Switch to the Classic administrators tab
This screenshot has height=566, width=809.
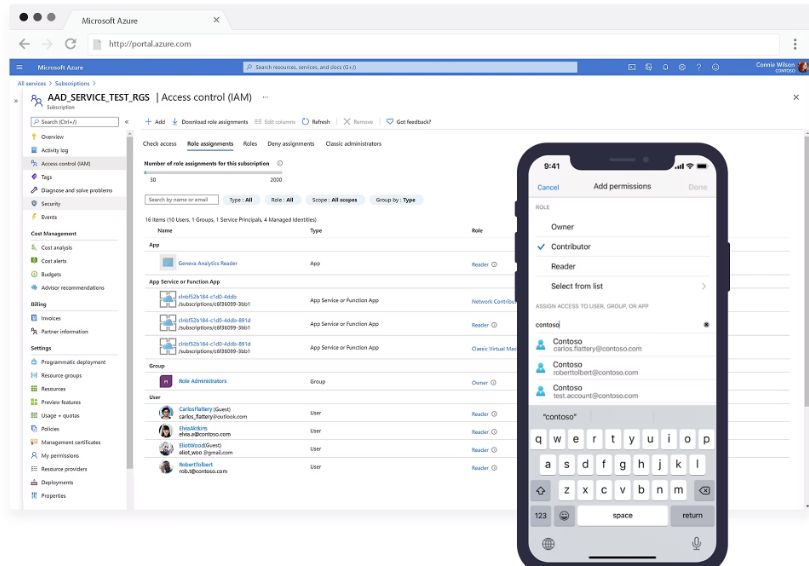click(x=353, y=144)
